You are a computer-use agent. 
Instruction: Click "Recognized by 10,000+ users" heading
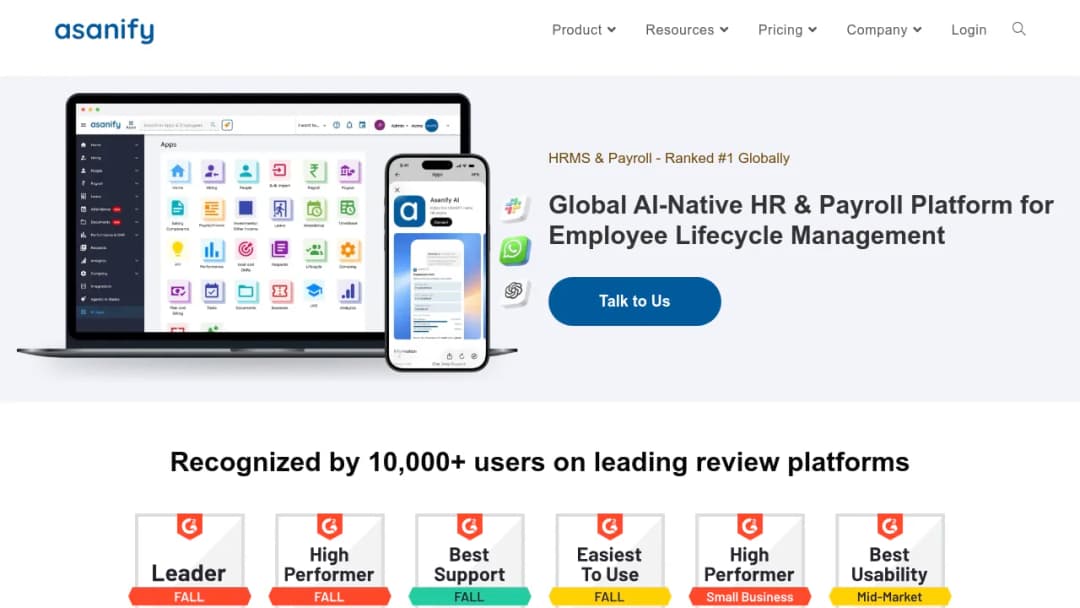pyautogui.click(x=540, y=462)
